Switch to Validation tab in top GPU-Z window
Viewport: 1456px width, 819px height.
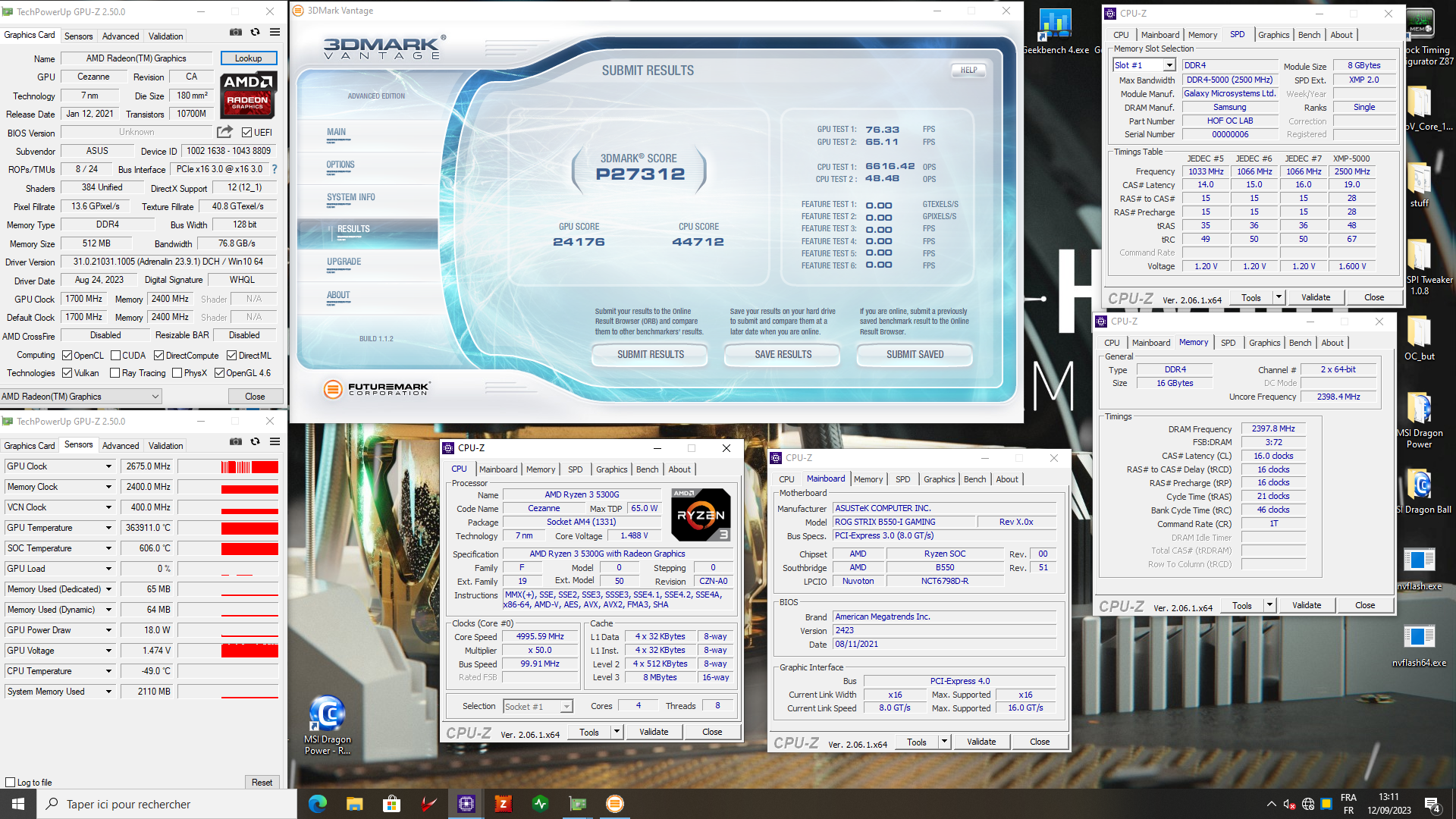[165, 36]
